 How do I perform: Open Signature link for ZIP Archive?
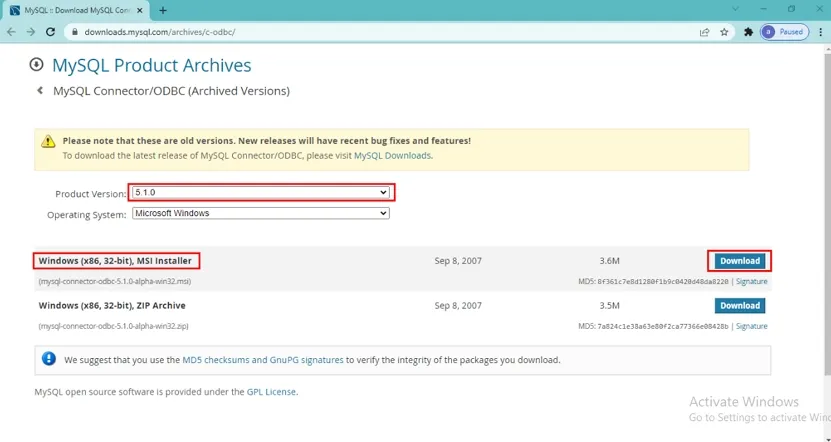click(x=752, y=326)
